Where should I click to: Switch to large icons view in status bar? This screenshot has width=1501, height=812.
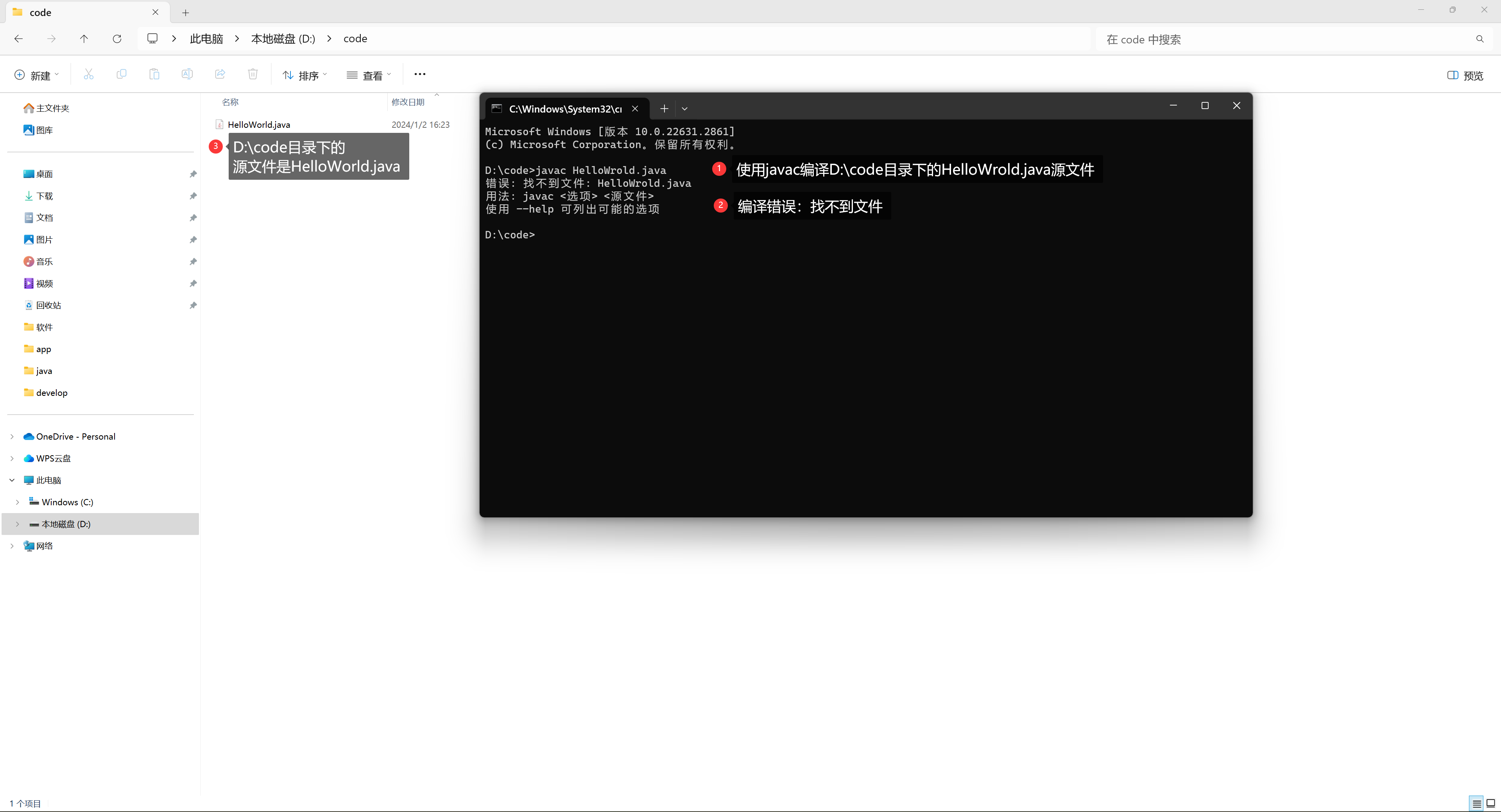pyautogui.click(x=1490, y=804)
